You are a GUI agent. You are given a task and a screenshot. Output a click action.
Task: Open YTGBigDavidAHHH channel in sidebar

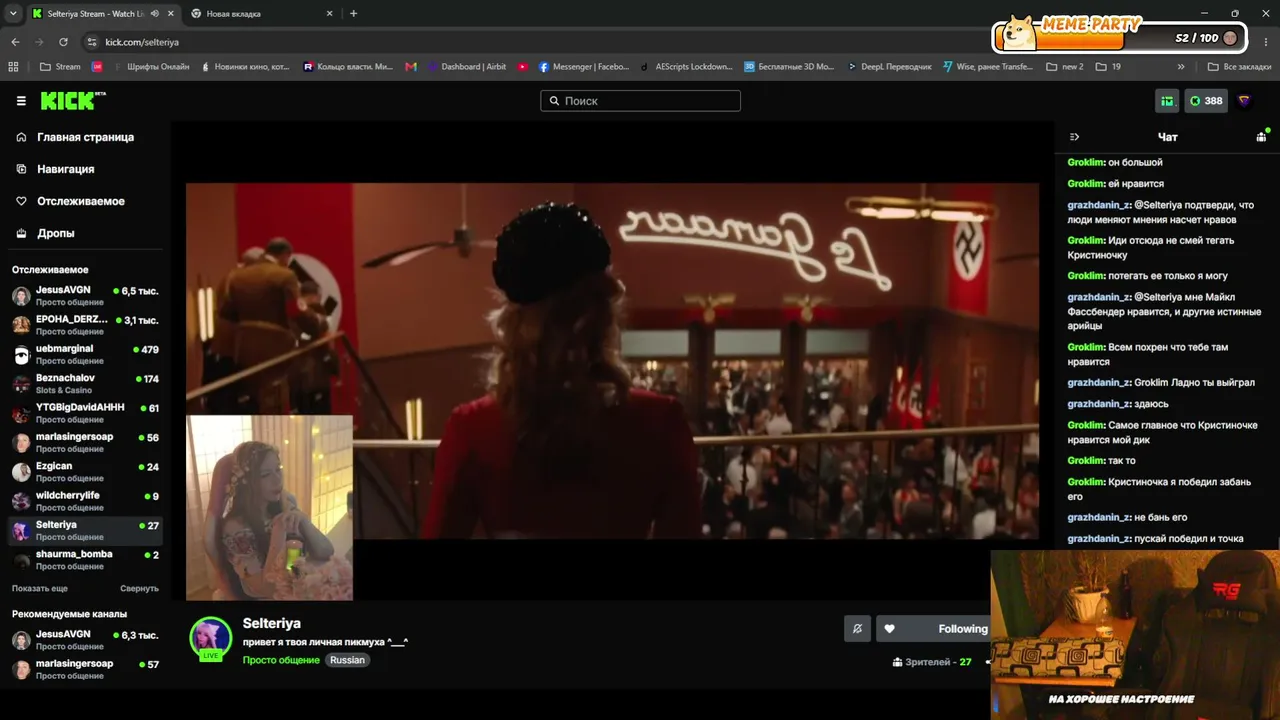(x=85, y=413)
